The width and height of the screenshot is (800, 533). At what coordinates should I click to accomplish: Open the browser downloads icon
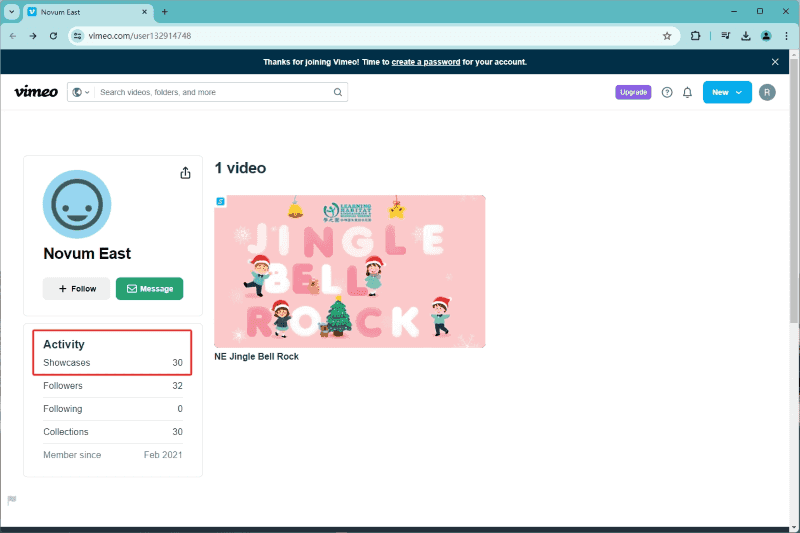coord(746,36)
